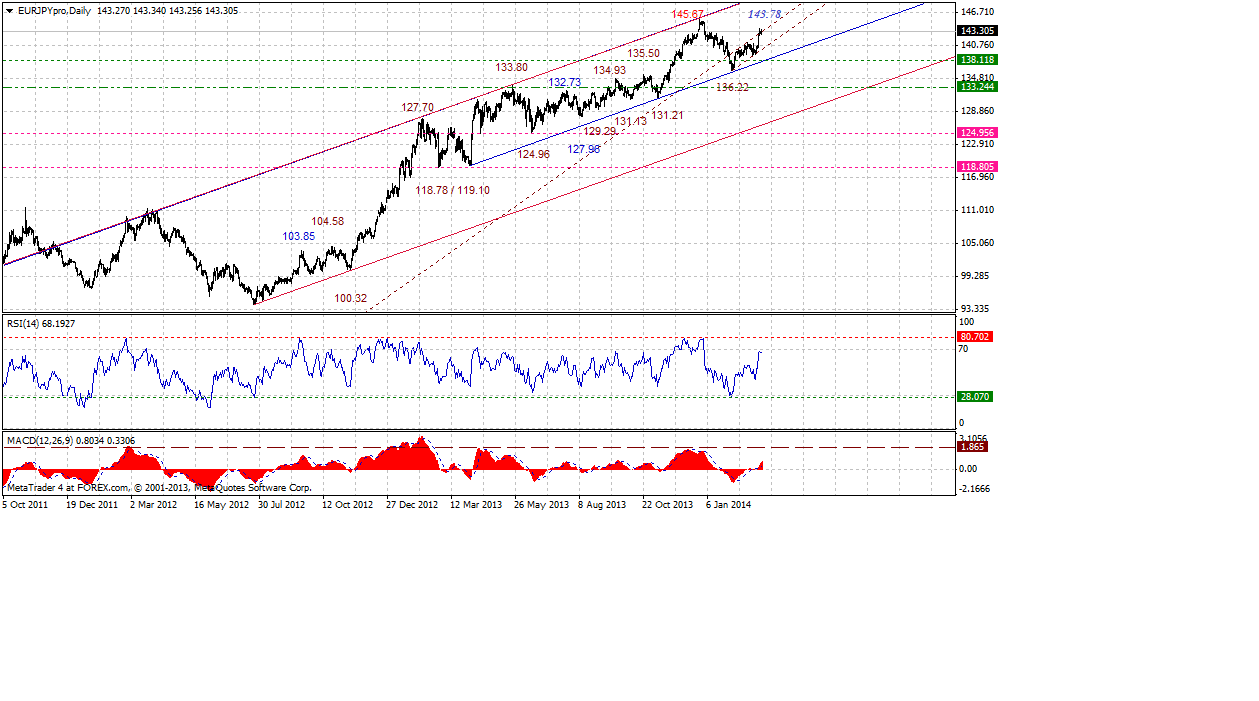Click the 135.50 price annotation
Viewport: 1259px width, 701px height.
click(x=644, y=53)
